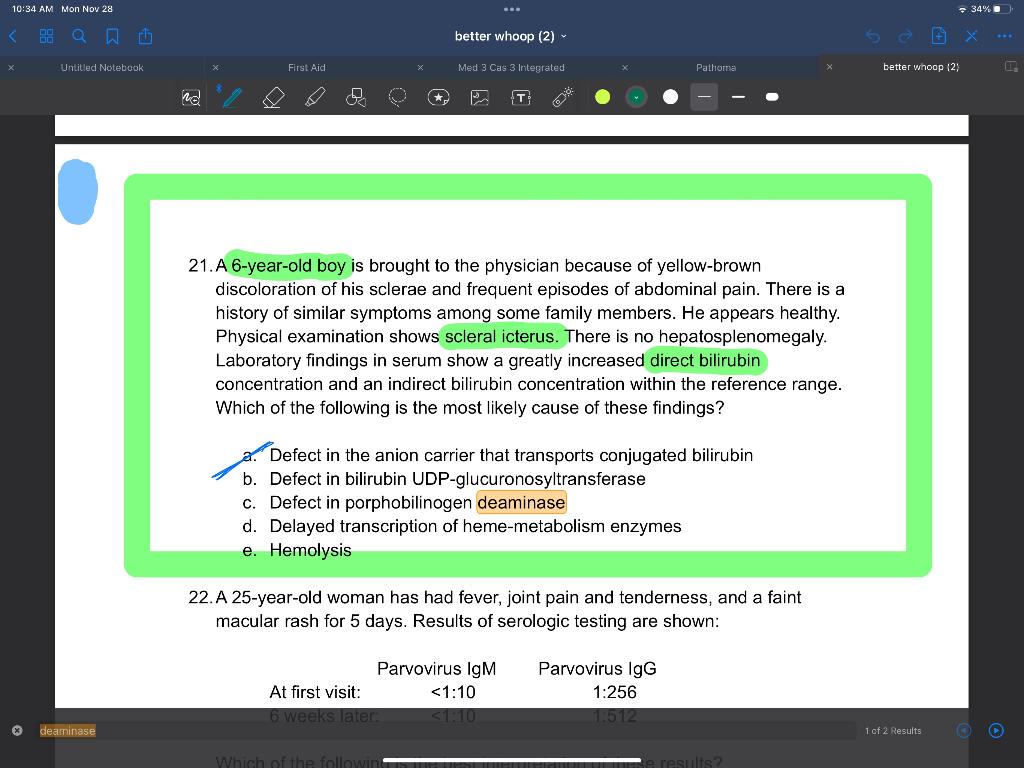Open the more options ellipsis
The height and width of the screenshot is (768, 1024).
coord(1004,36)
